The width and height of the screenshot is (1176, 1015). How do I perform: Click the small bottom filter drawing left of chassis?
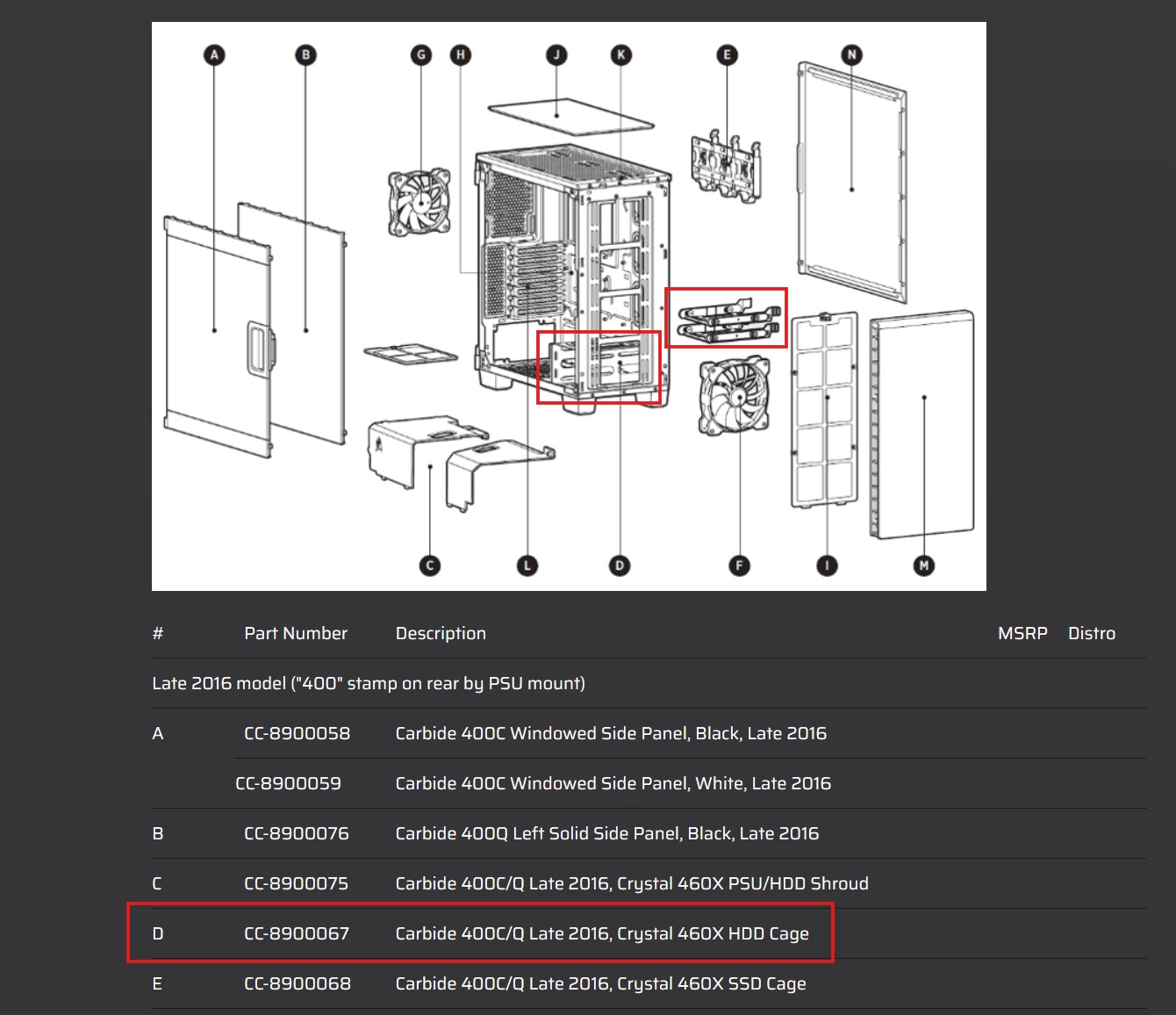click(x=411, y=354)
